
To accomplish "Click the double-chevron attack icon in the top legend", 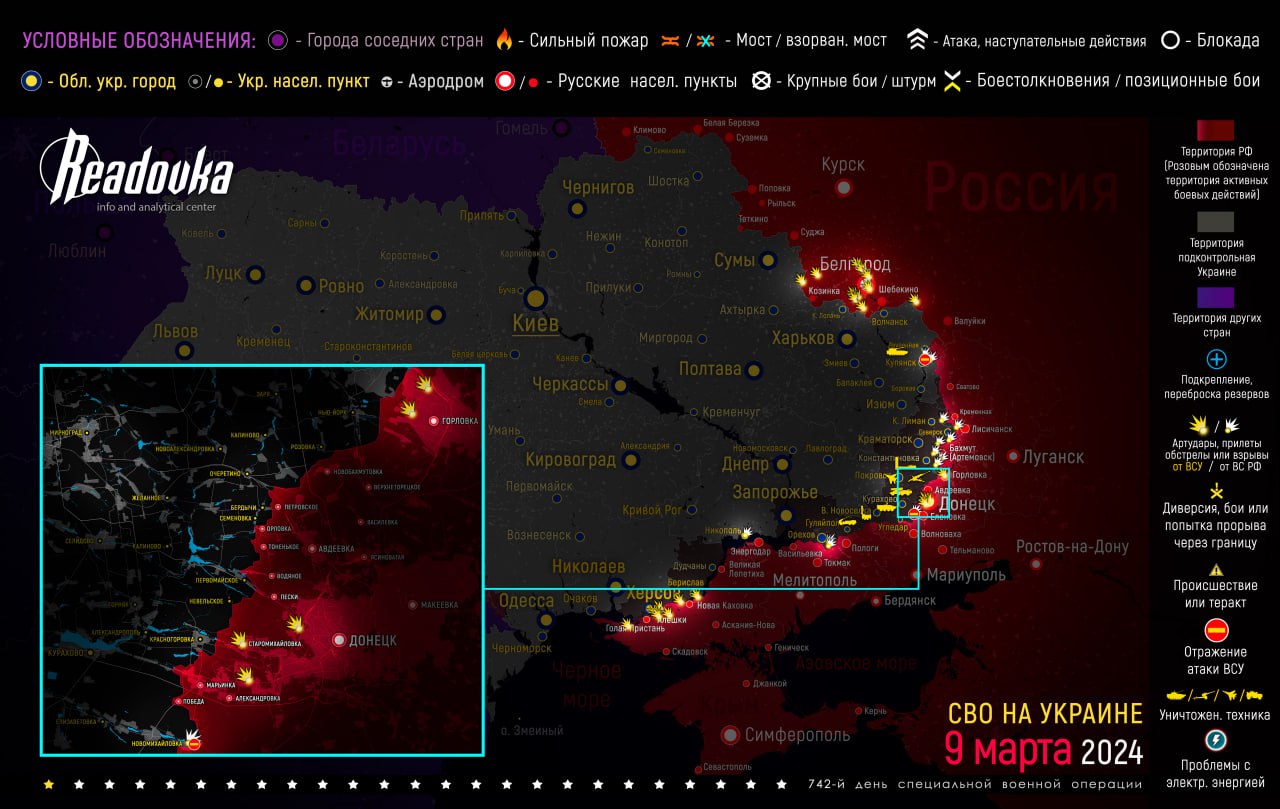I will coord(916,41).
